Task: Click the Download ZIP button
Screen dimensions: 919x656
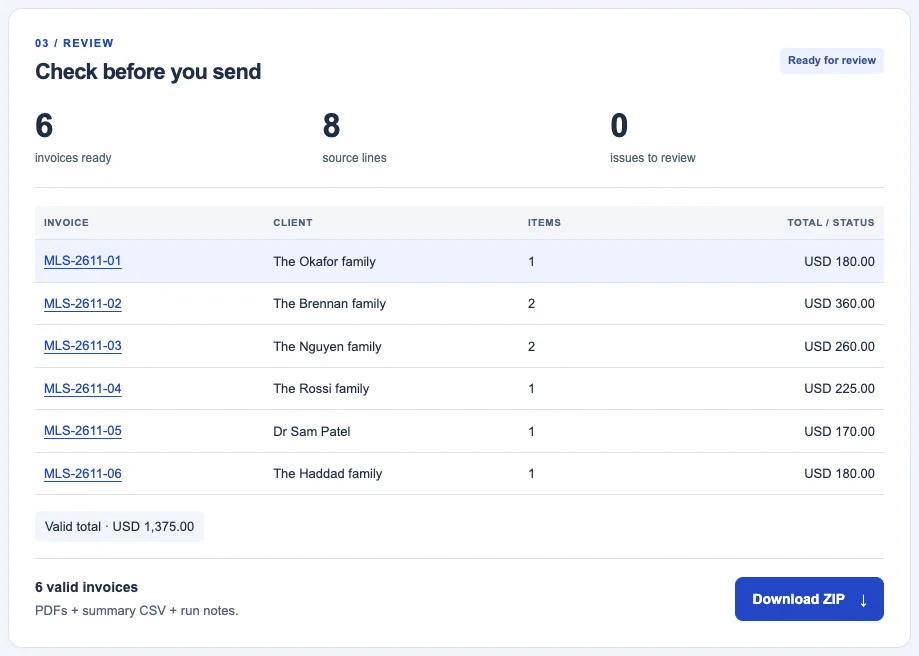Action: click(809, 599)
